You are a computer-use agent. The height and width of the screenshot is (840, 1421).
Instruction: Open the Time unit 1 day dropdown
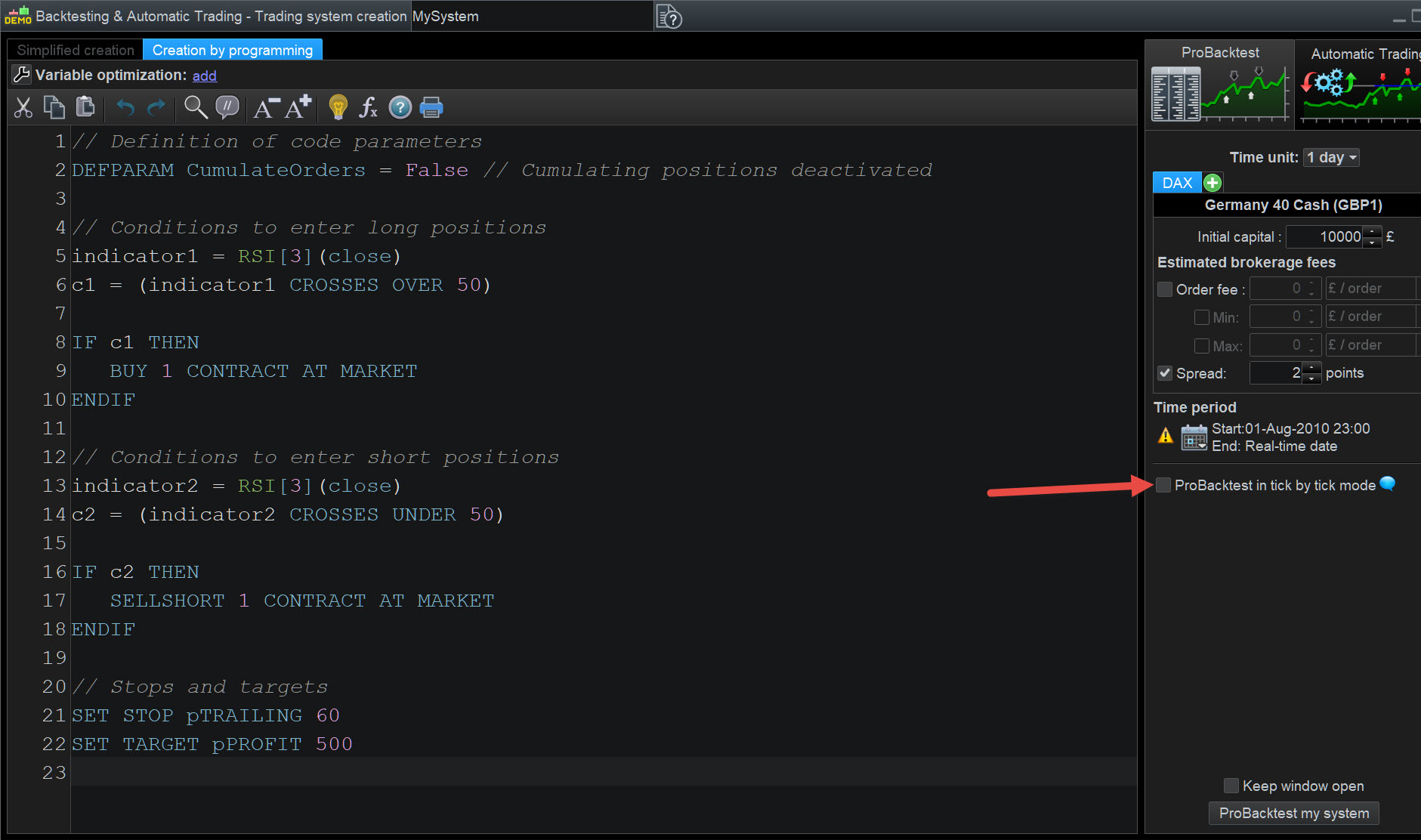click(1331, 157)
